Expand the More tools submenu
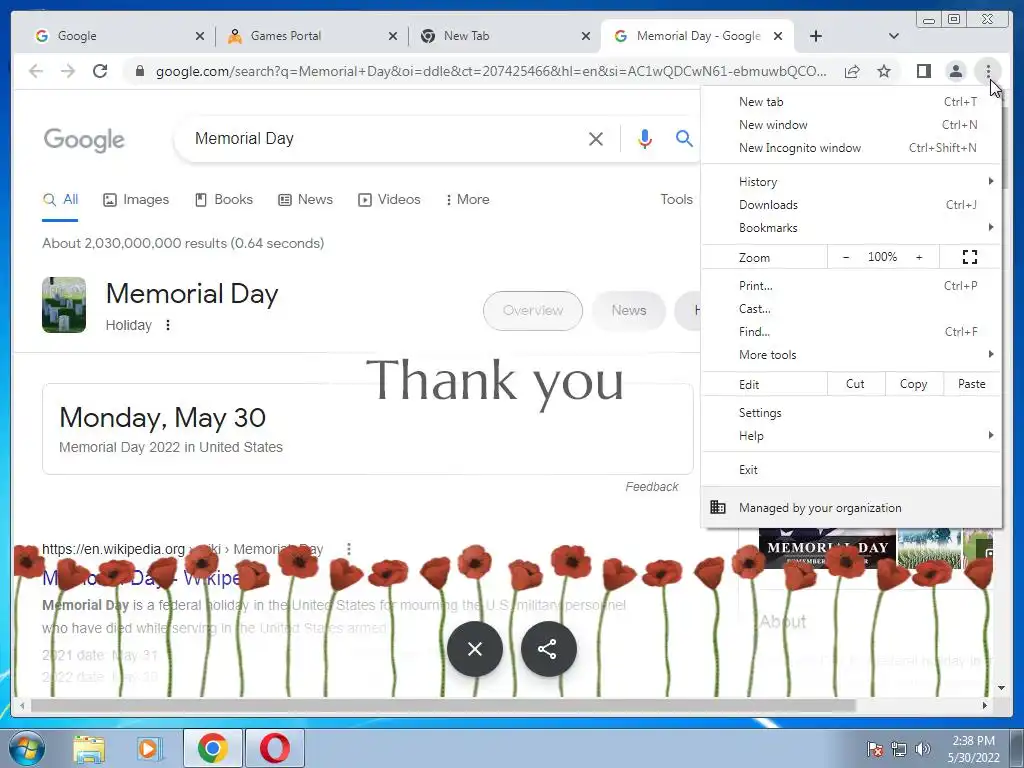Image resolution: width=1024 pixels, height=768 pixels. 850,355
